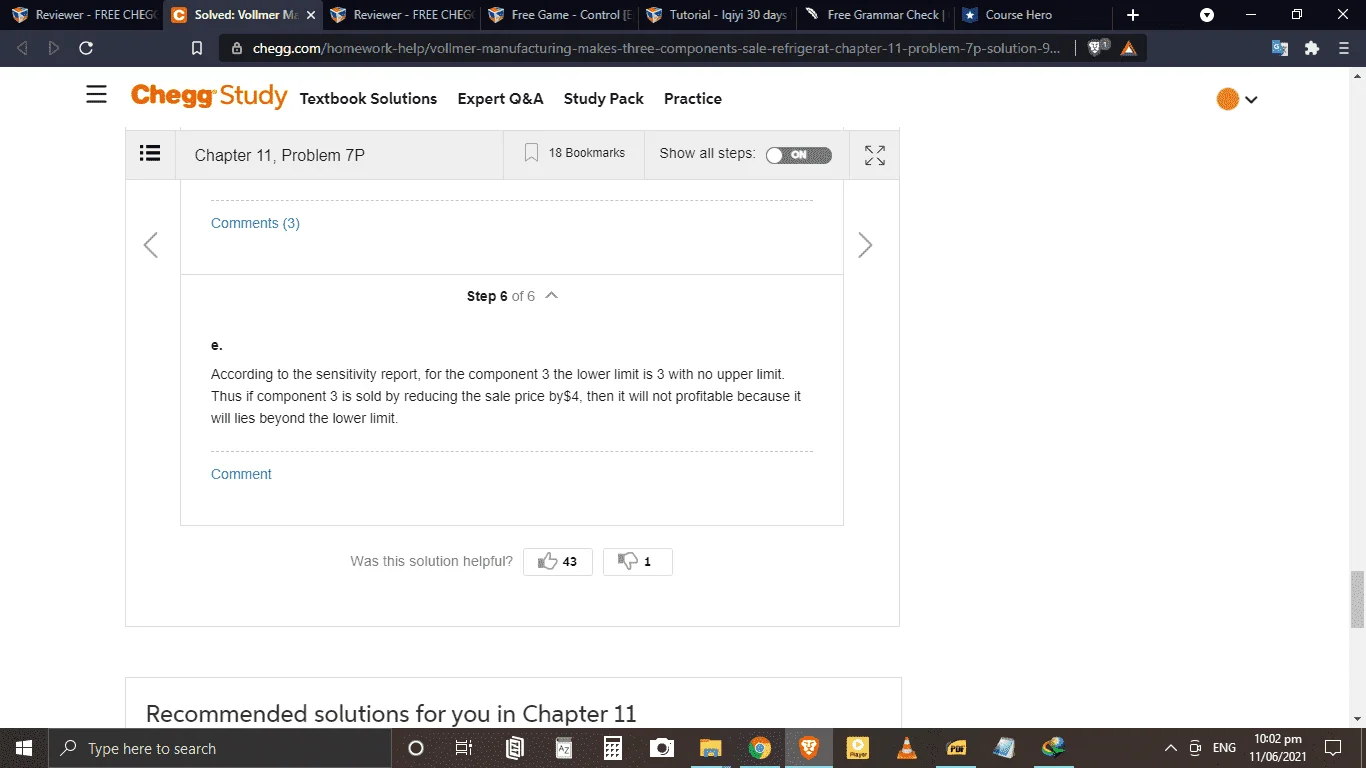
Task: Open the Practice menu
Action: pos(693,99)
